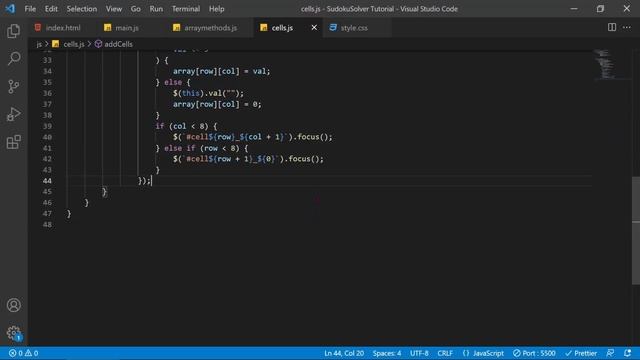Click line number 34 in the gutter

(x=47, y=71)
